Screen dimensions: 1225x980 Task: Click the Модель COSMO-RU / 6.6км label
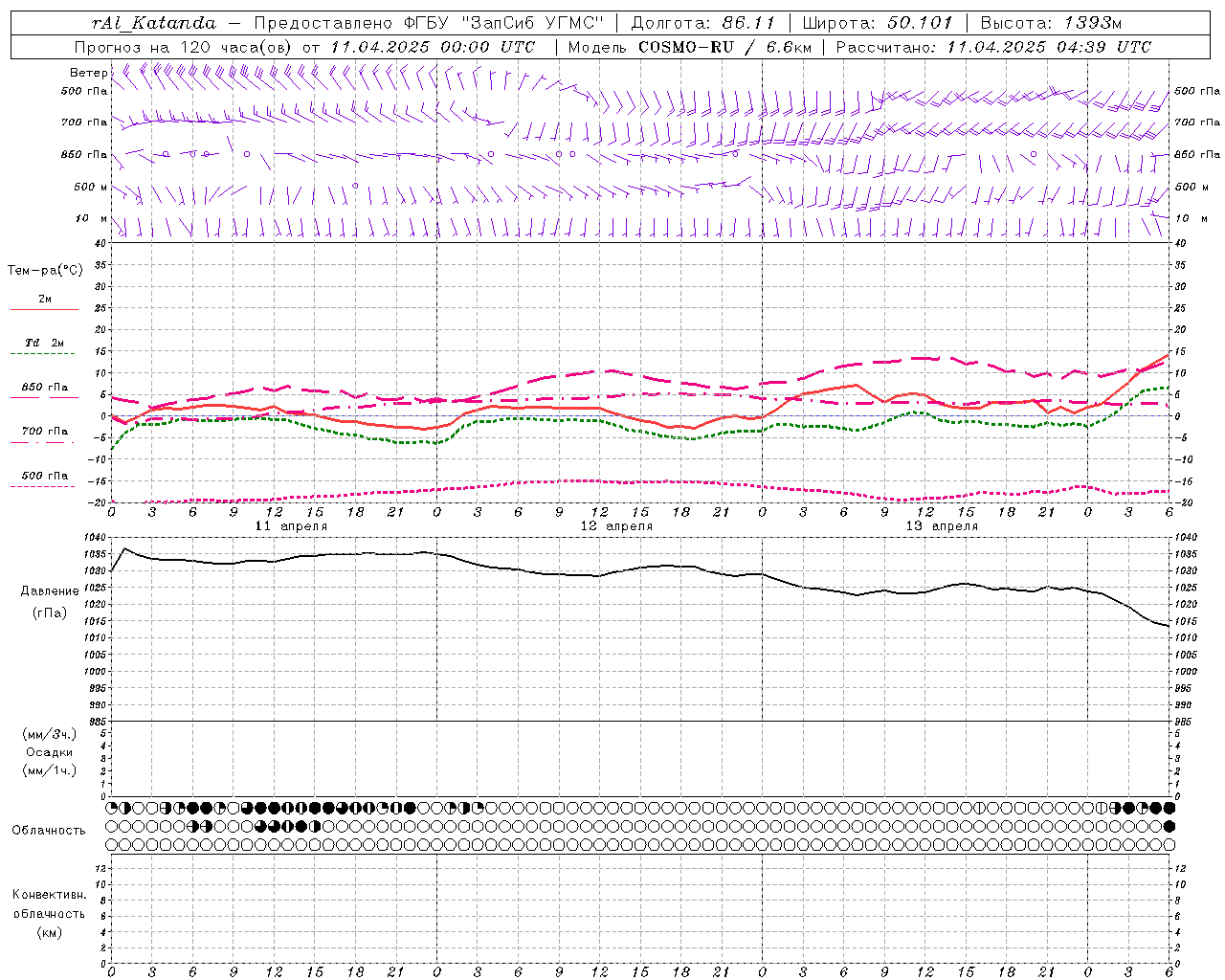[690, 47]
